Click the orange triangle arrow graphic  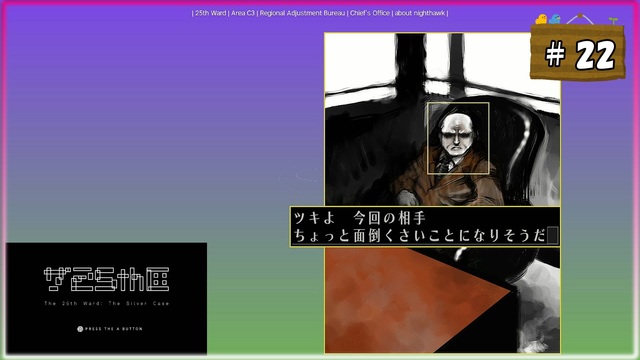(x=417, y=300)
